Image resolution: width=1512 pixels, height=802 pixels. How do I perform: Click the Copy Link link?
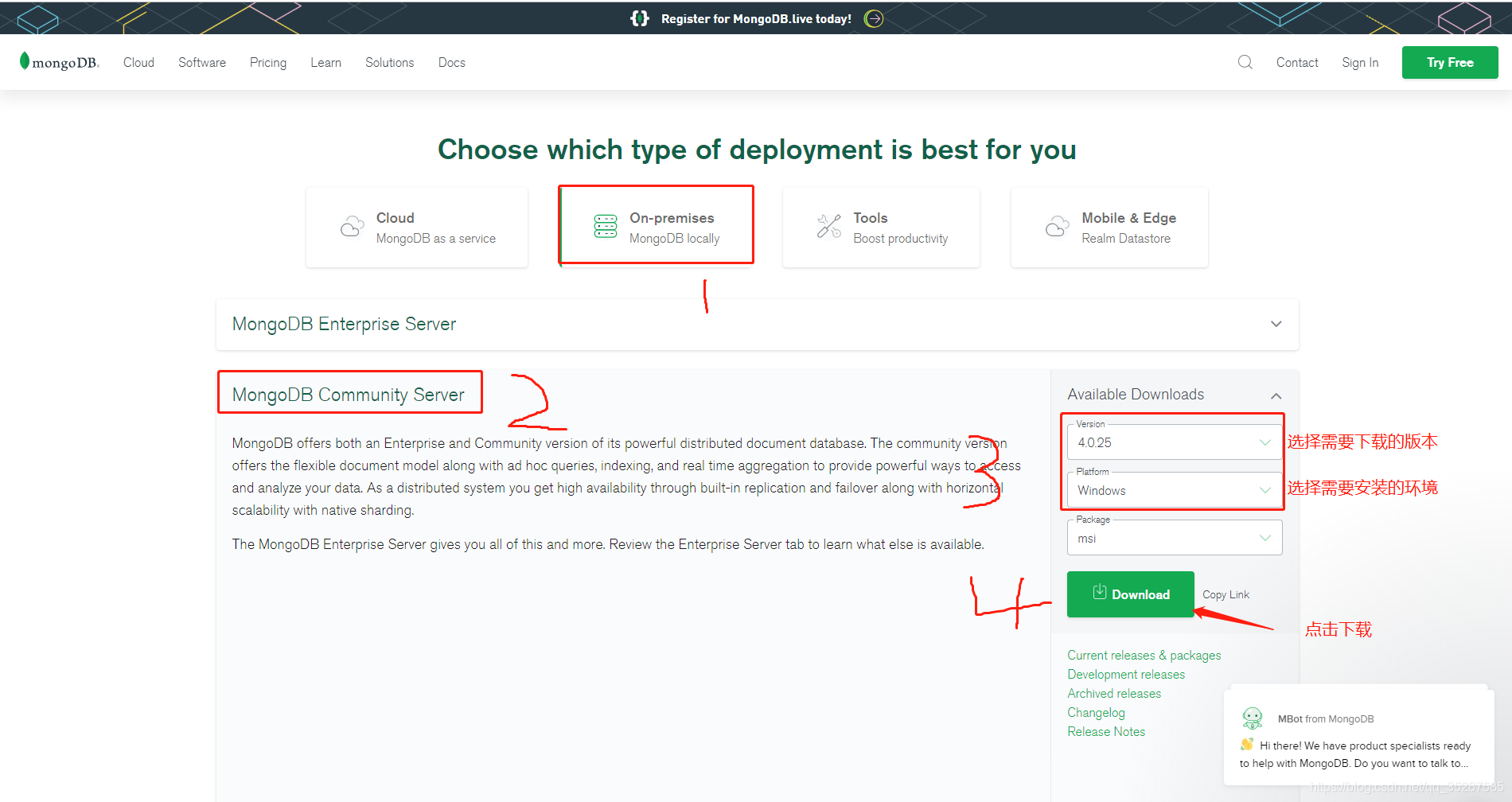point(1226,594)
